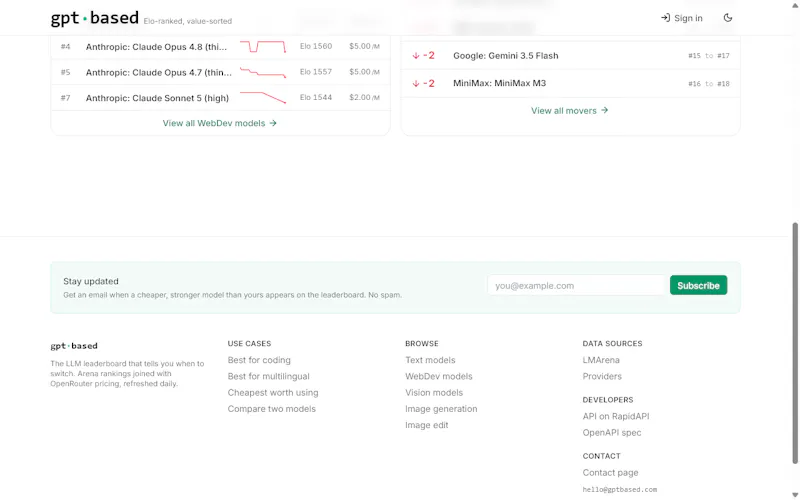This screenshot has height=500, width=800.
Task: Open MiniMax: MiniMax M3 mover row
Action: pyautogui.click(x=570, y=83)
